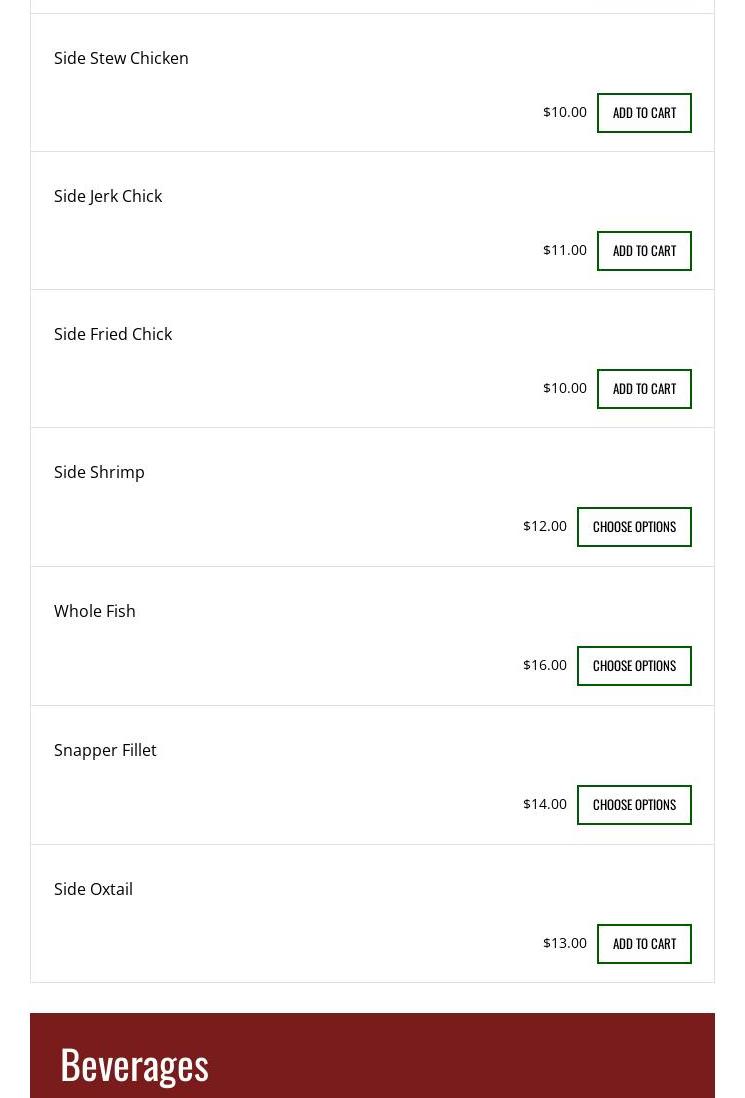Click the $14.00 Snapper Fillet price
Viewport: 745px width, 1098px height.
(x=545, y=804)
